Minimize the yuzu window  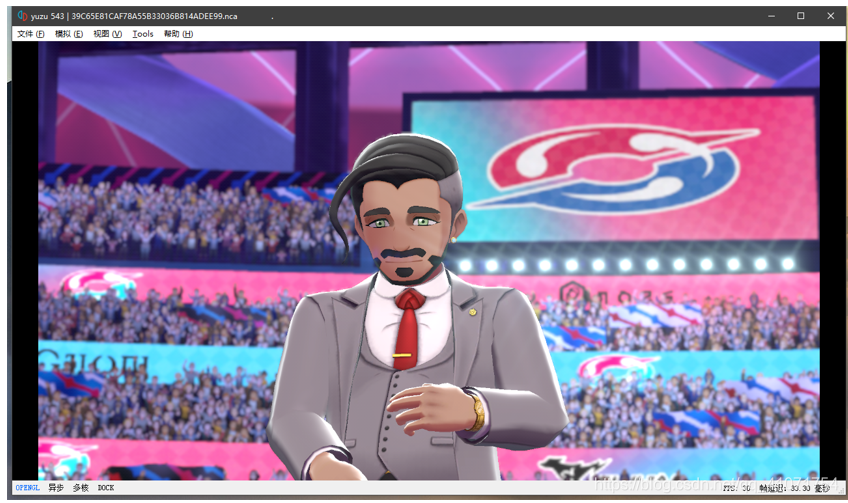pyautogui.click(x=771, y=16)
